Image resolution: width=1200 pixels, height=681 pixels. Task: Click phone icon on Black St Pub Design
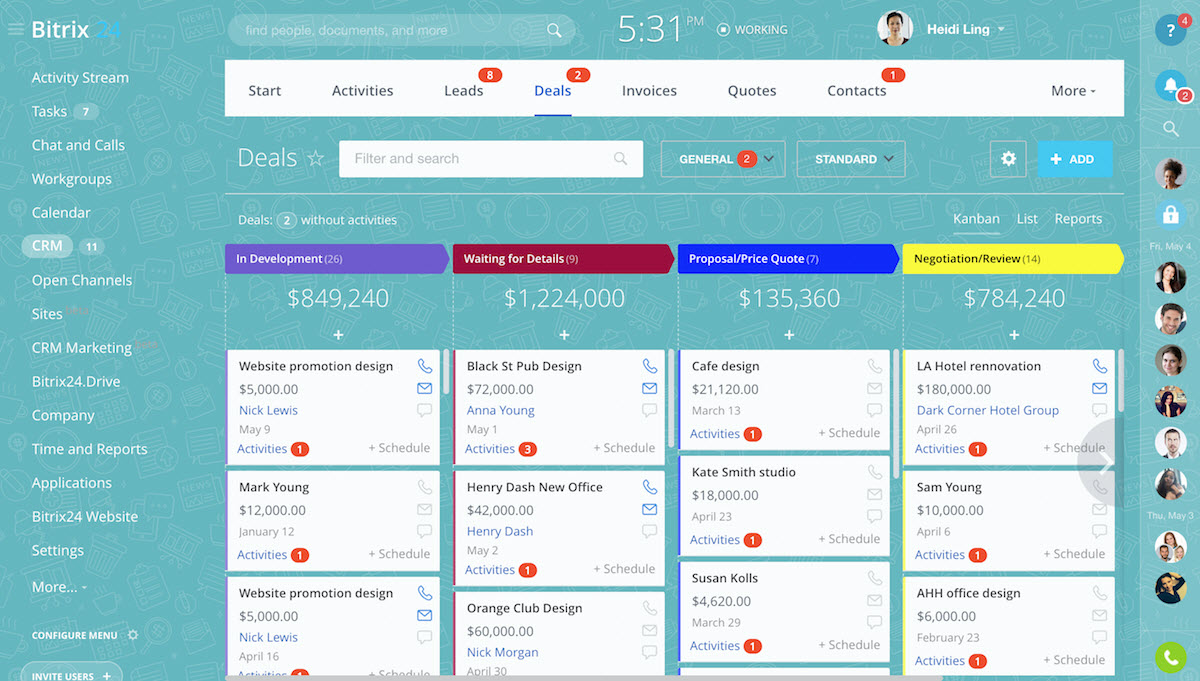point(650,366)
